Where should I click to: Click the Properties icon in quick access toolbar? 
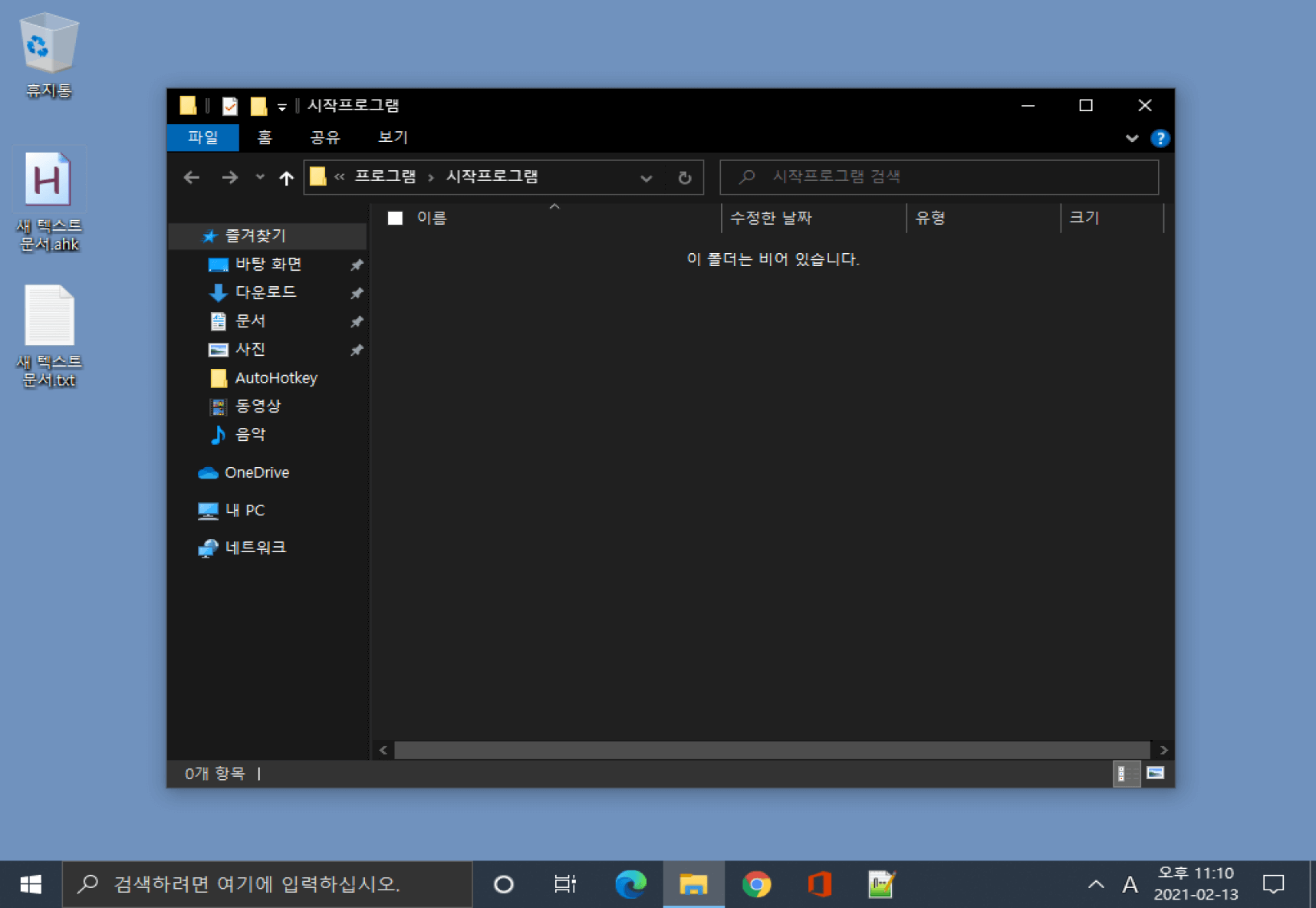(x=231, y=106)
